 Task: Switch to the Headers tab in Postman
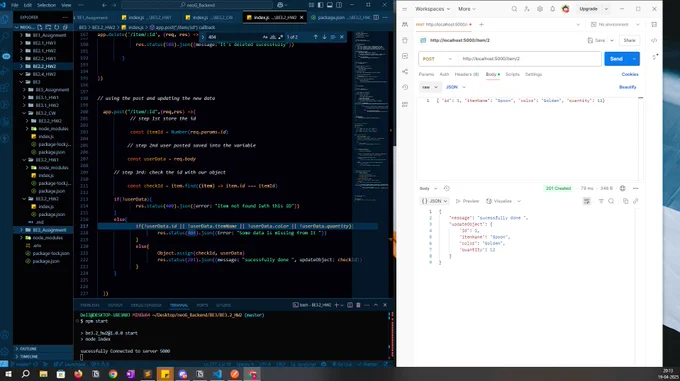point(466,75)
